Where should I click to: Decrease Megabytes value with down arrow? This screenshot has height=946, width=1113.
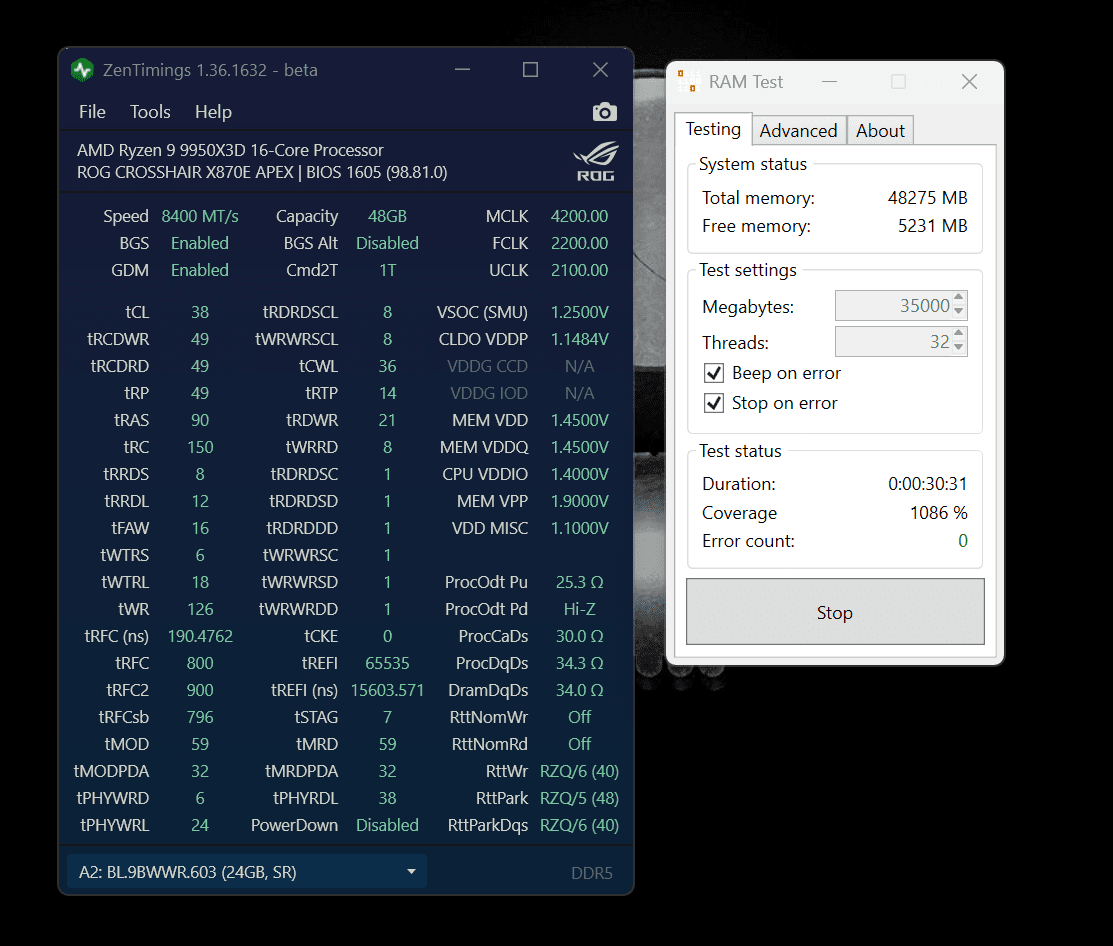click(x=959, y=312)
